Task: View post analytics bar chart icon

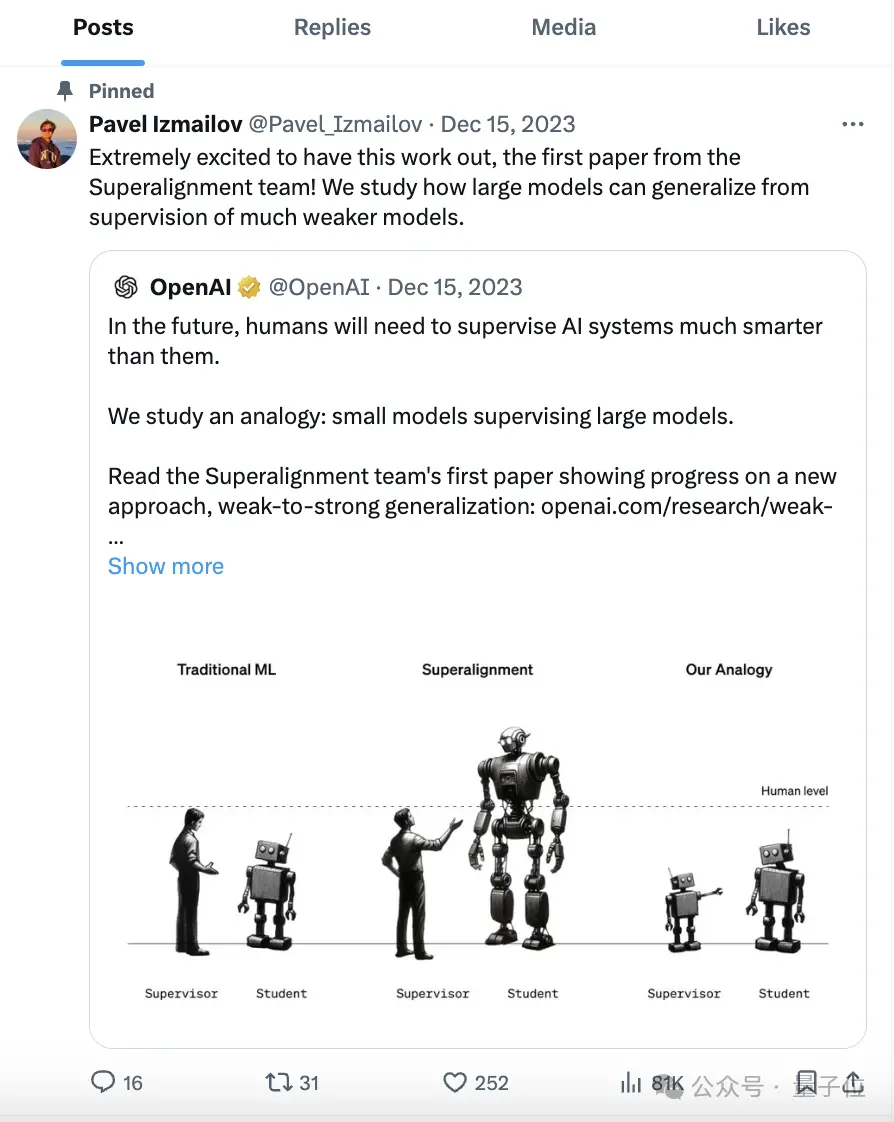Action: pyautogui.click(x=631, y=1082)
